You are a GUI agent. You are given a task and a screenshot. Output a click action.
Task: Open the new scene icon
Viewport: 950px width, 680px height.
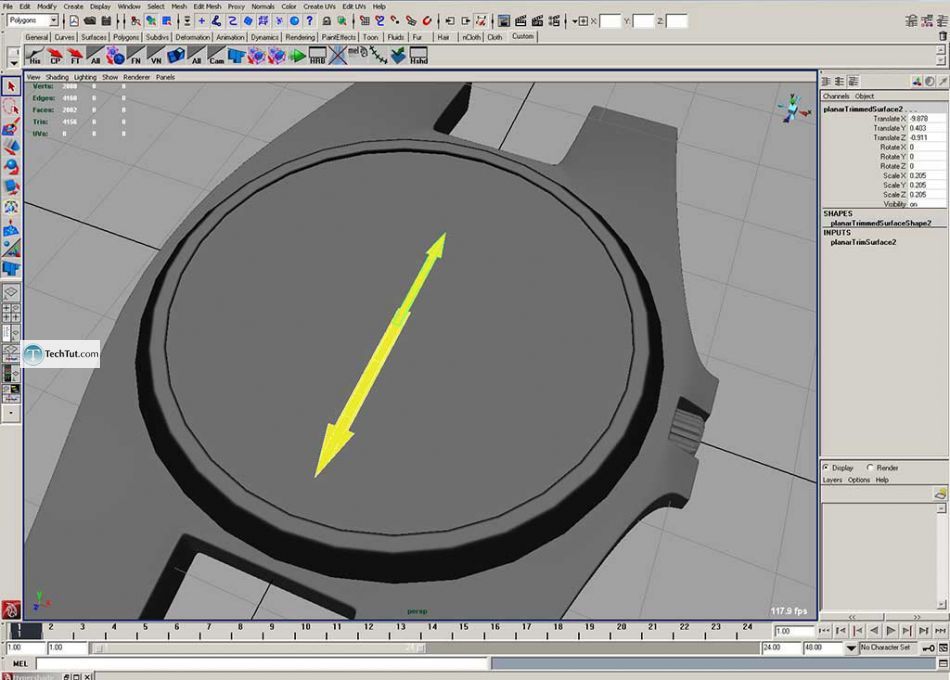pyautogui.click(x=74, y=21)
